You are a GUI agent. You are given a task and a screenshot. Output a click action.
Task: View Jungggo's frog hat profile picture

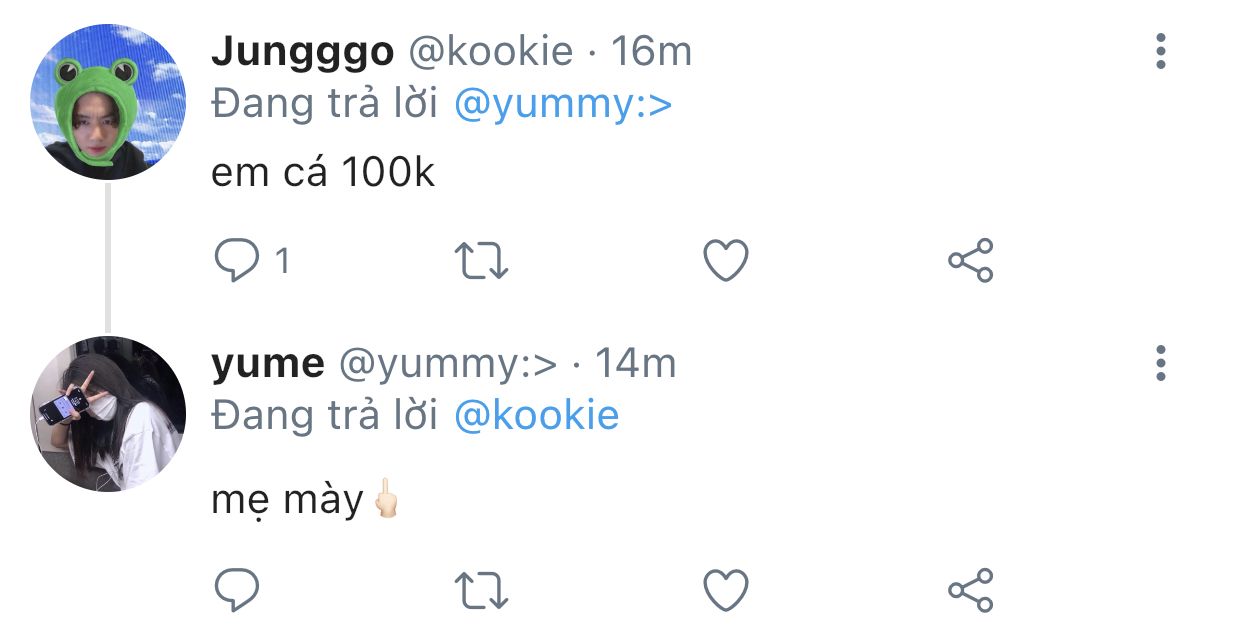click(x=108, y=102)
